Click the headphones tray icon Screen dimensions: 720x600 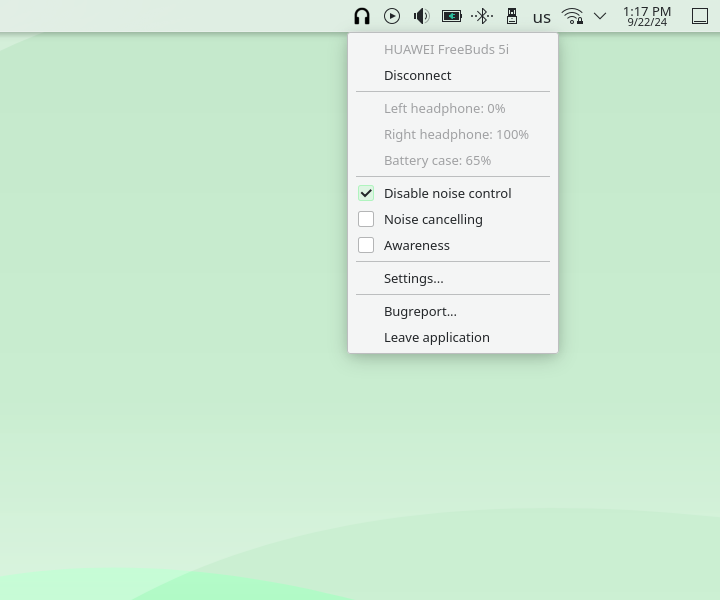click(362, 17)
